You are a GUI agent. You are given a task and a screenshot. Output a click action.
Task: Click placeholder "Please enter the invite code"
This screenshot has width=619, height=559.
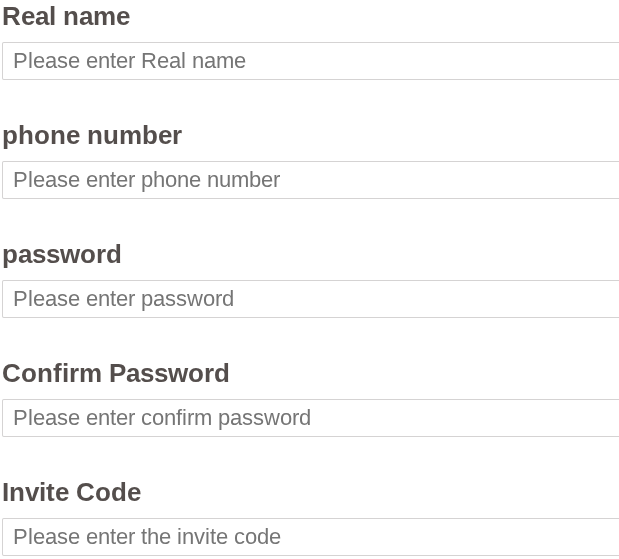tap(147, 537)
